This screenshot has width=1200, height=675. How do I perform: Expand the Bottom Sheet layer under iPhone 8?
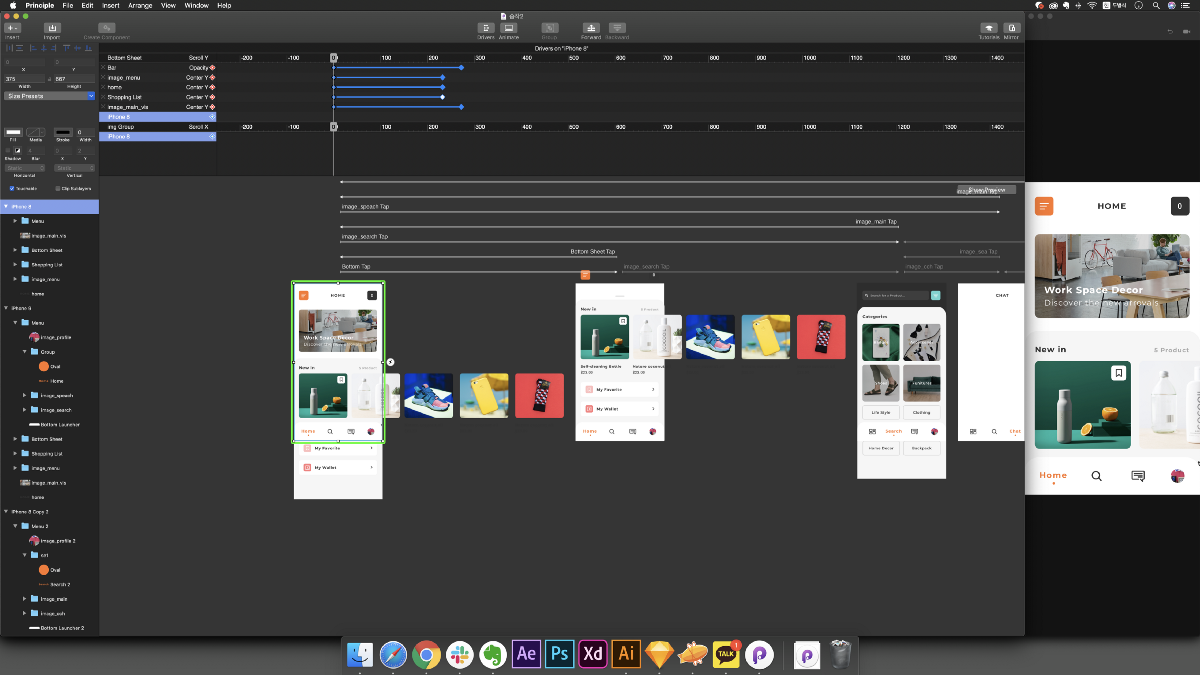(15, 250)
